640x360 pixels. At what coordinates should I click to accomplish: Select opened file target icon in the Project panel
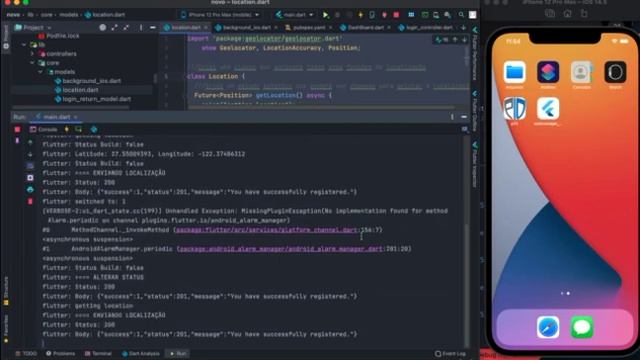[x=103, y=27]
